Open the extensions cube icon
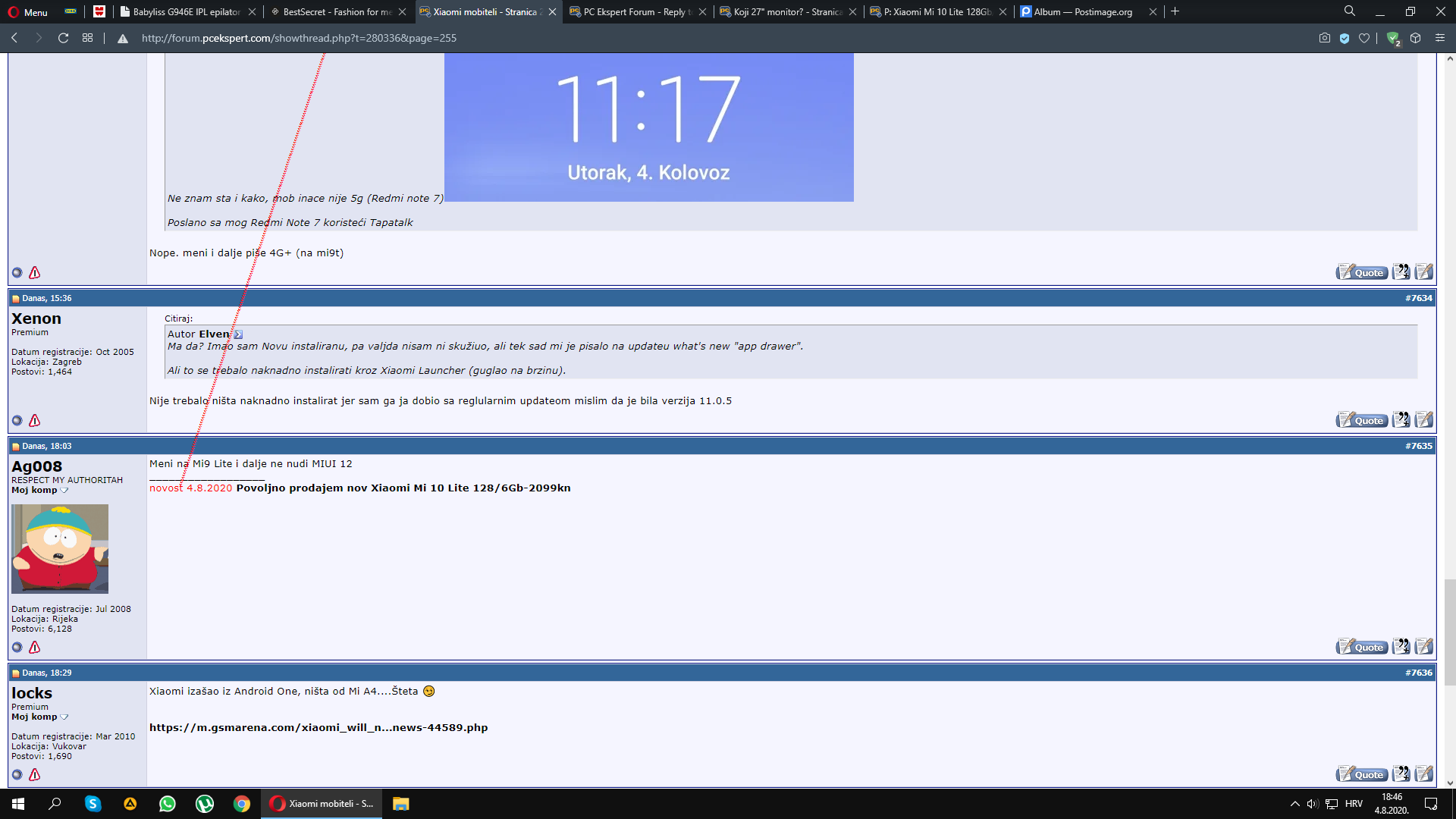The image size is (1456, 819). click(1415, 38)
